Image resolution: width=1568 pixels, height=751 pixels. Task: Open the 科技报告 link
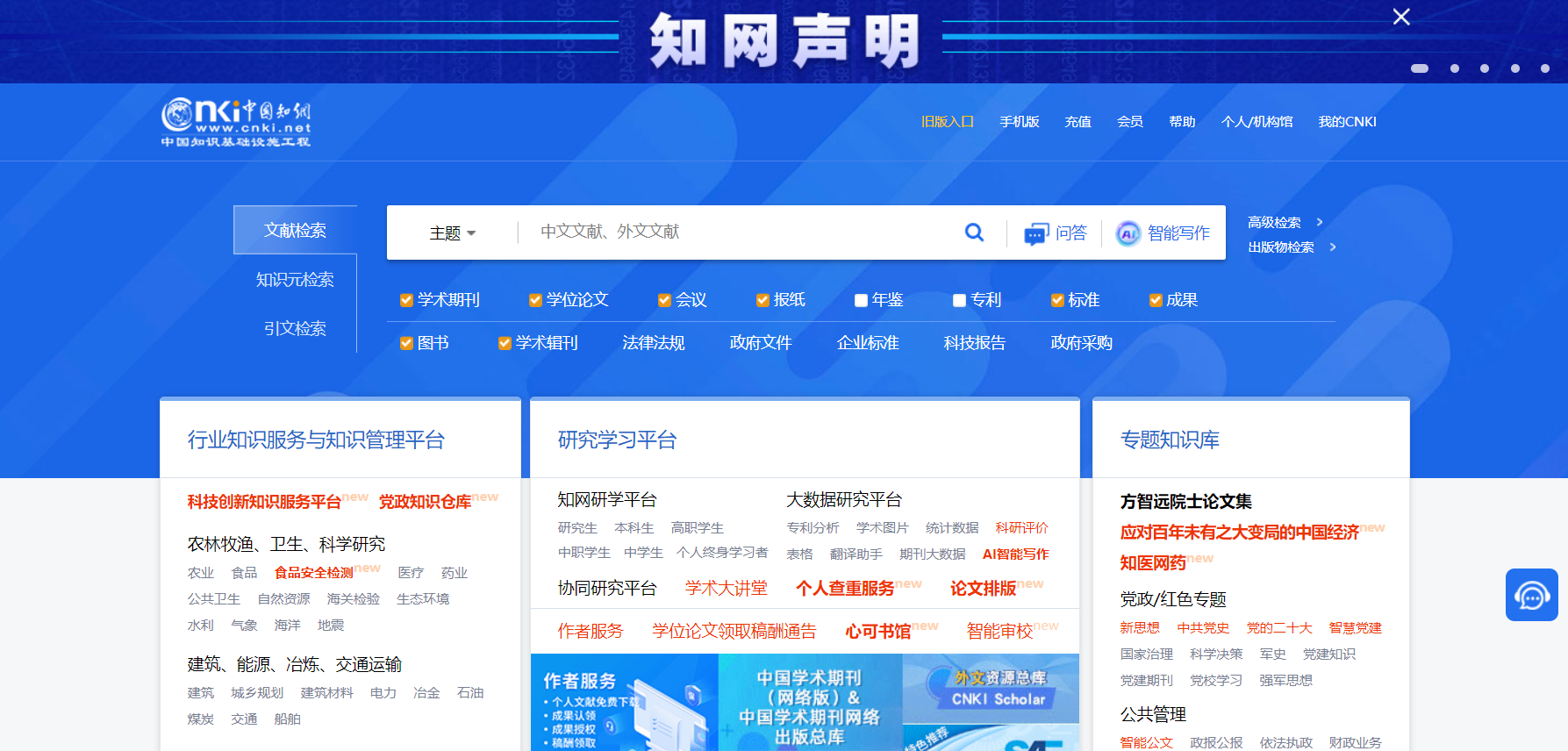975,343
